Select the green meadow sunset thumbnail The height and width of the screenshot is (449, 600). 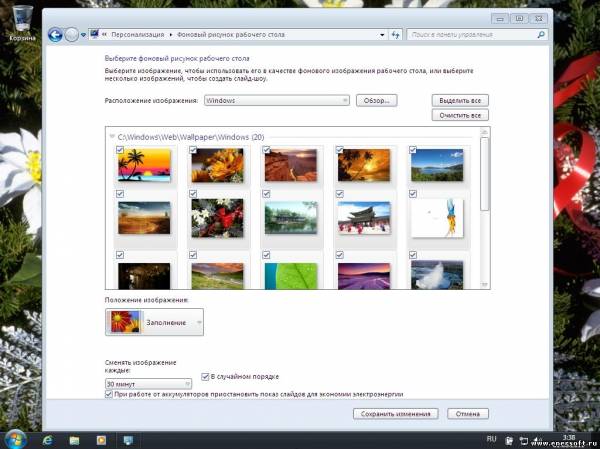217,276
